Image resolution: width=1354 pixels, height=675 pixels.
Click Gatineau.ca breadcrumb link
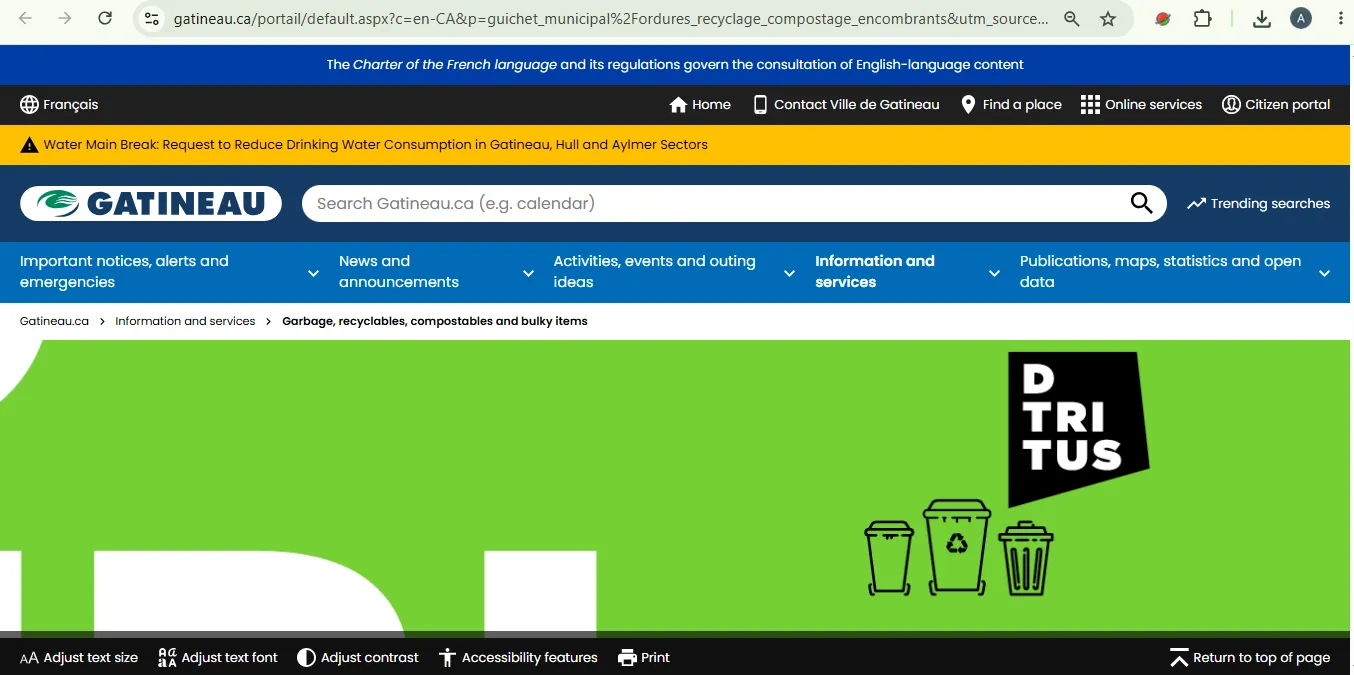[x=54, y=321]
